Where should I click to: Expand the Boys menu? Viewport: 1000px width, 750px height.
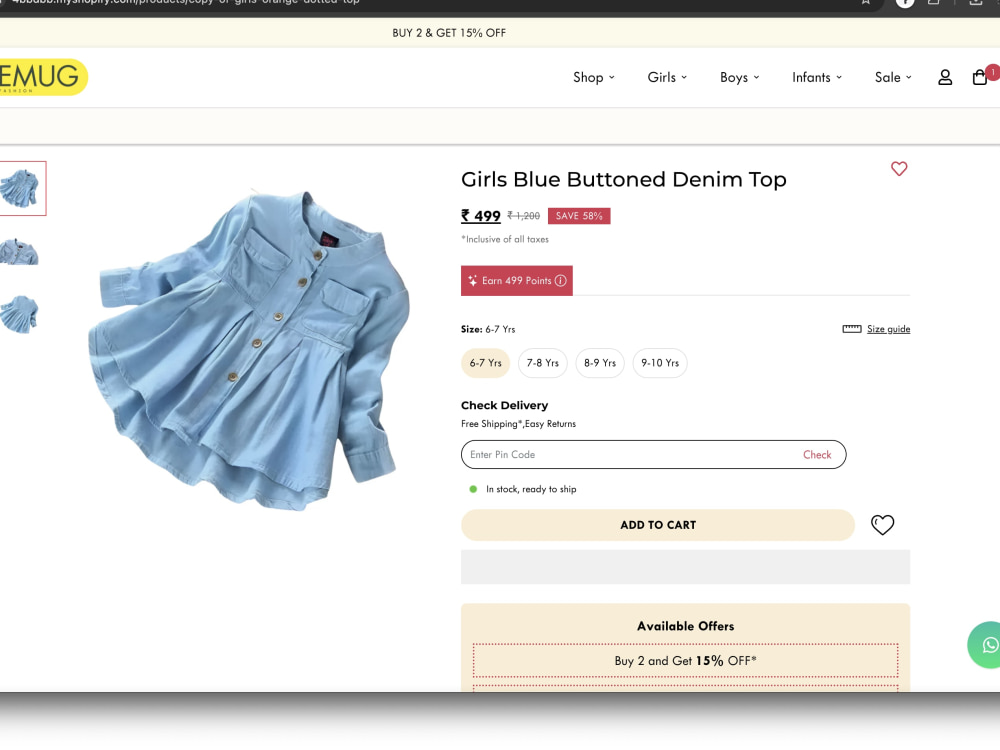pos(740,77)
